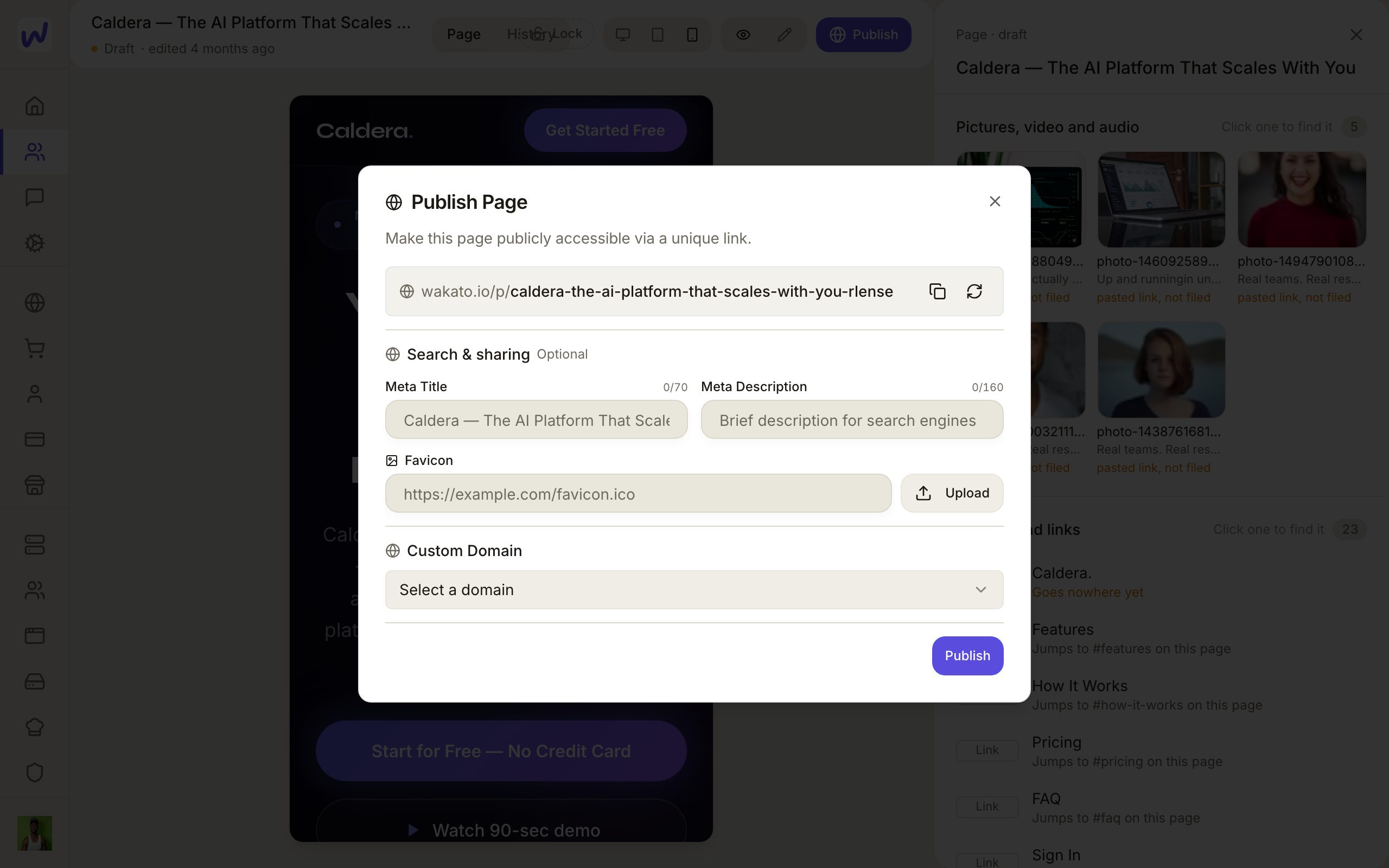1389x868 pixels.
Task: Open the globe icon in the sidebar
Action: point(34,303)
